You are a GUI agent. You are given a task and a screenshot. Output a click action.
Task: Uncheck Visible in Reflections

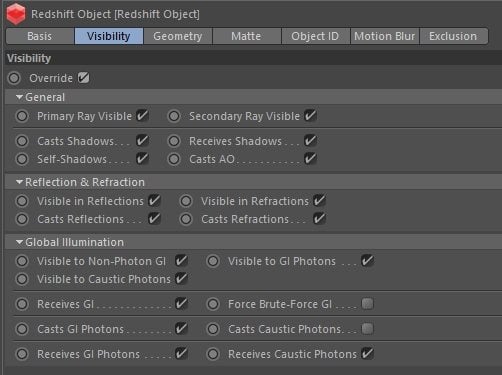click(x=154, y=201)
